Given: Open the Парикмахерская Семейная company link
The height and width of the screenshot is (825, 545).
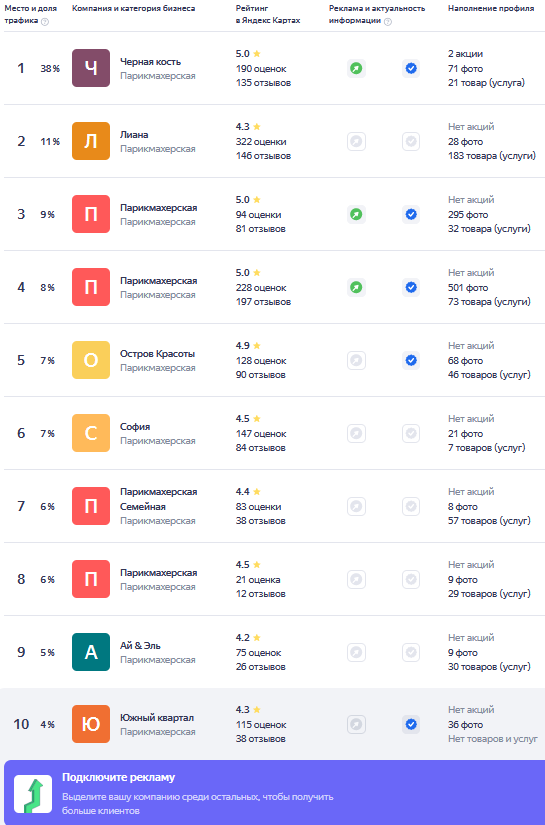Looking at the screenshot, I should click(158, 499).
